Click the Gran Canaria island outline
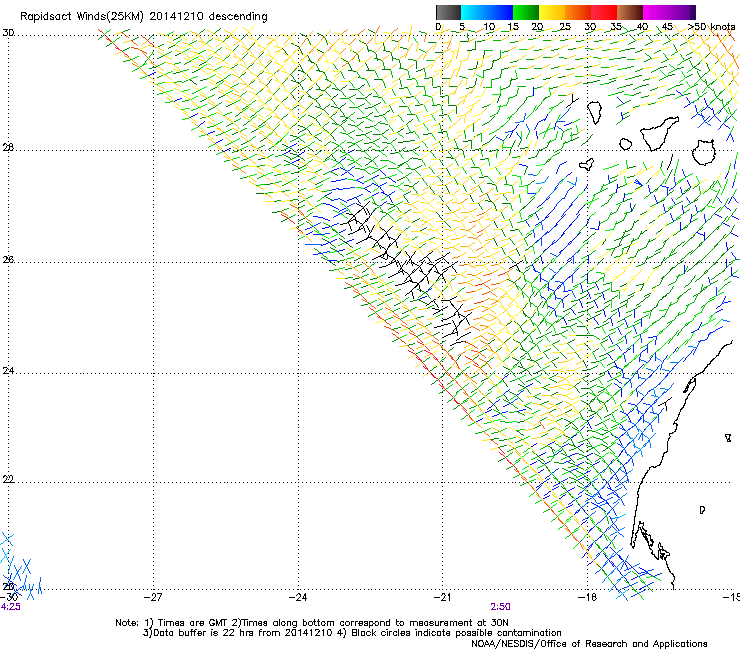Viewport: 740px width, 650px height. coord(703,152)
